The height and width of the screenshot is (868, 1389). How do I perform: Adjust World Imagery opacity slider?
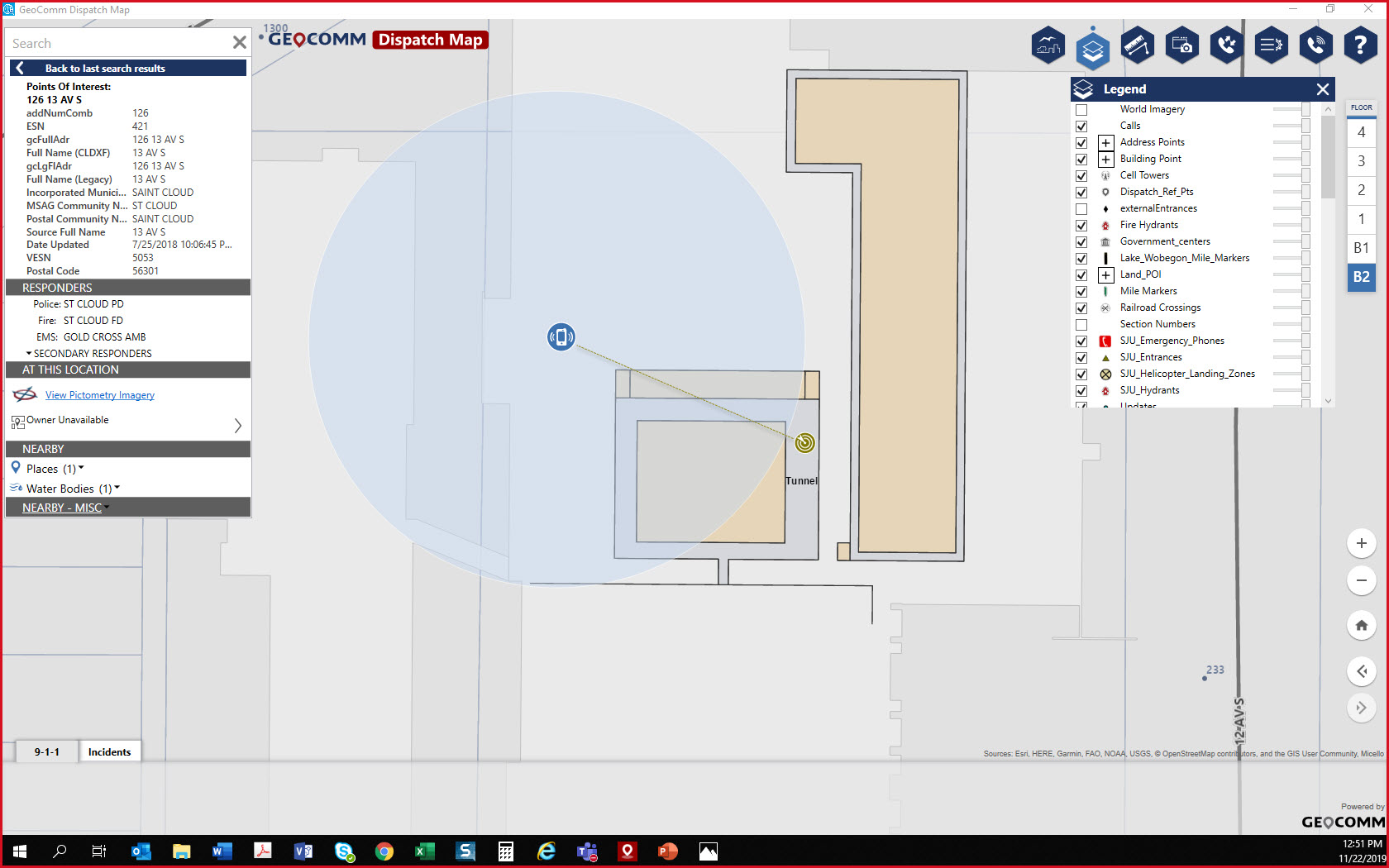[1291, 109]
